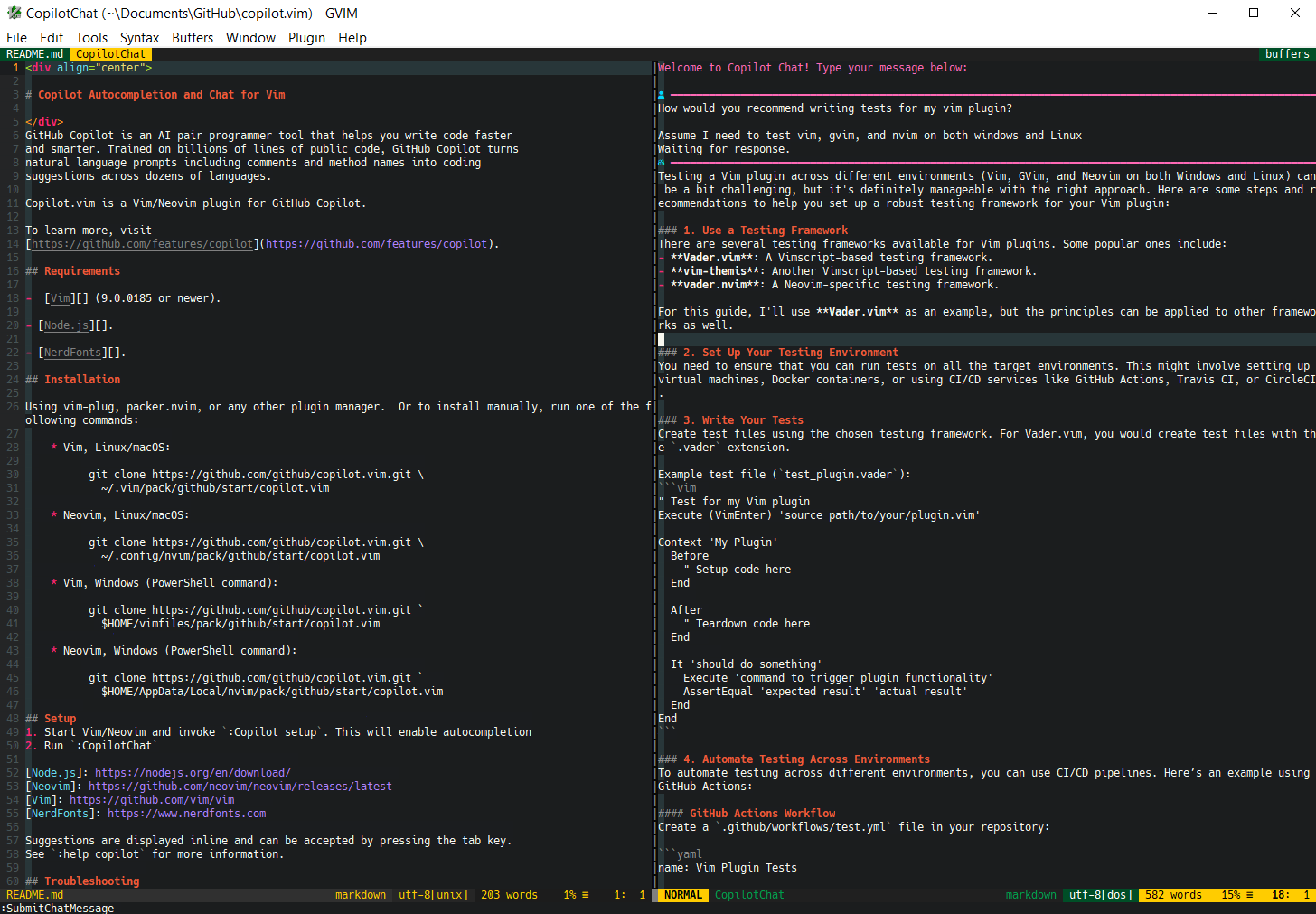Click the '## Requirements' heading

click(72, 271)
